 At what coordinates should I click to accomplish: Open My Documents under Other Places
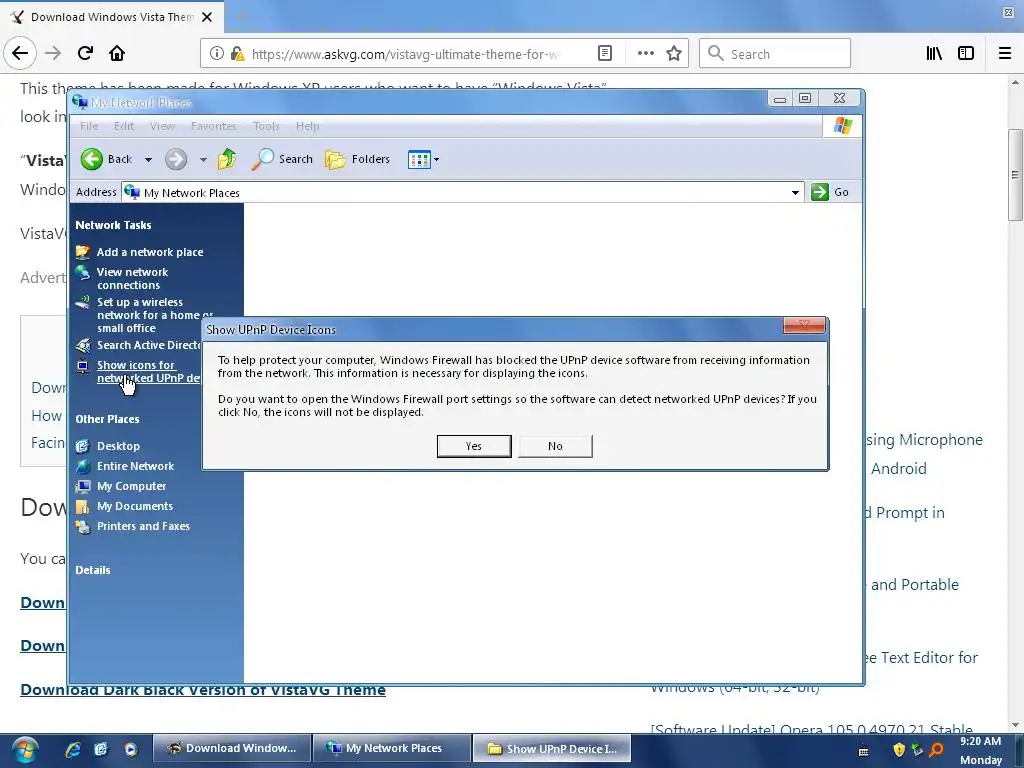point(135,506)
